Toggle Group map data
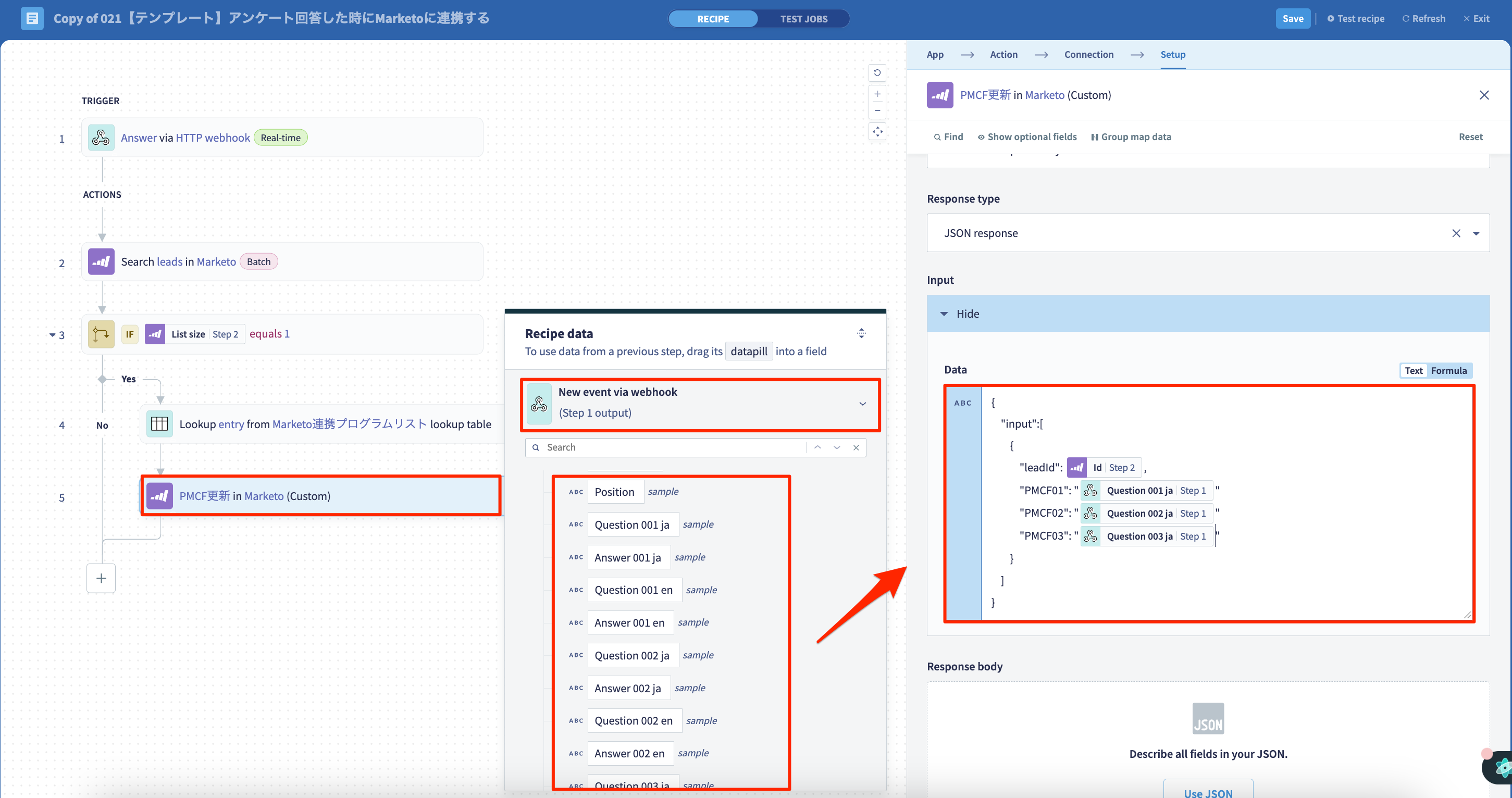This screenshot has height=798, width=1512. (x=1131, y=136)
